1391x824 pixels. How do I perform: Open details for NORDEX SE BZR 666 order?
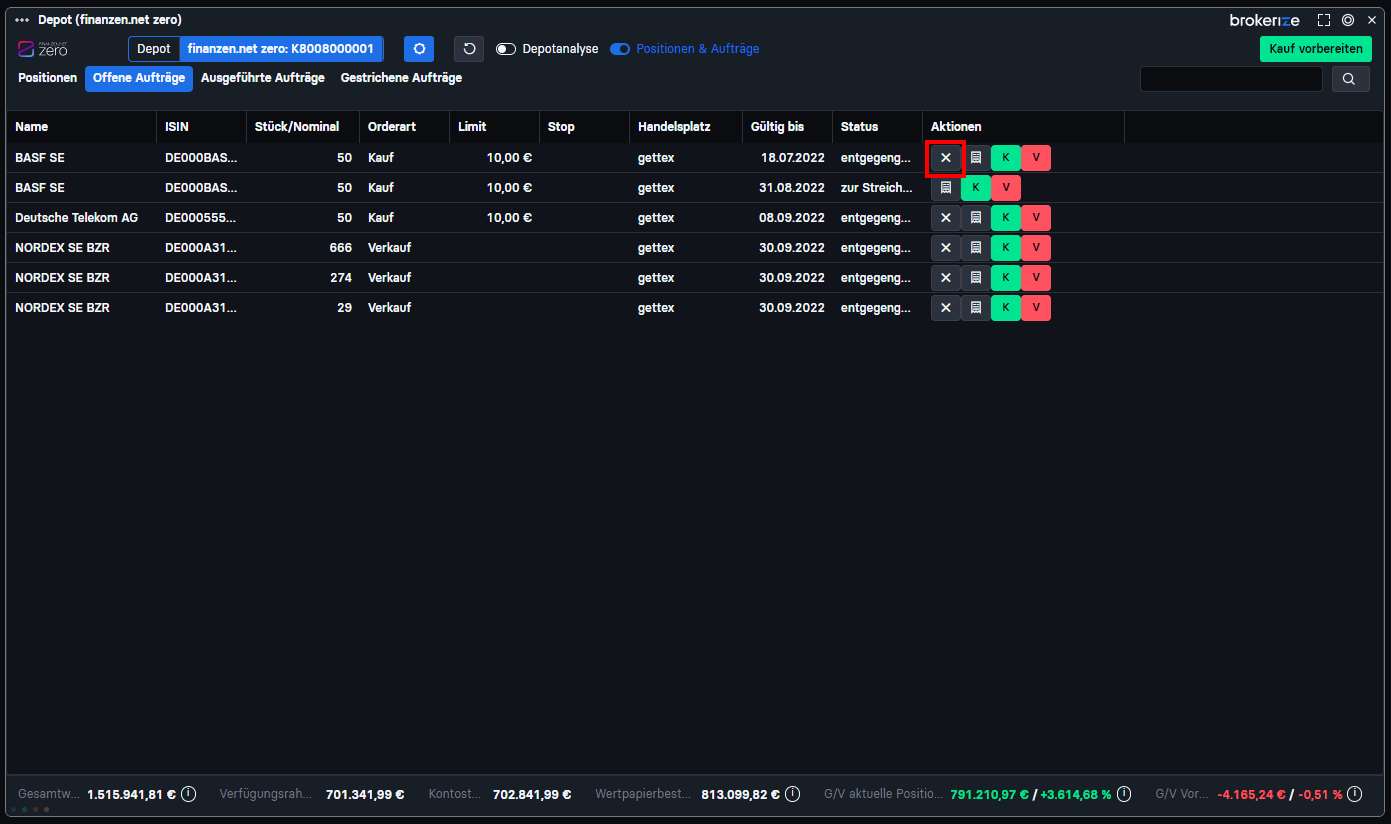(x=976, y=248)
